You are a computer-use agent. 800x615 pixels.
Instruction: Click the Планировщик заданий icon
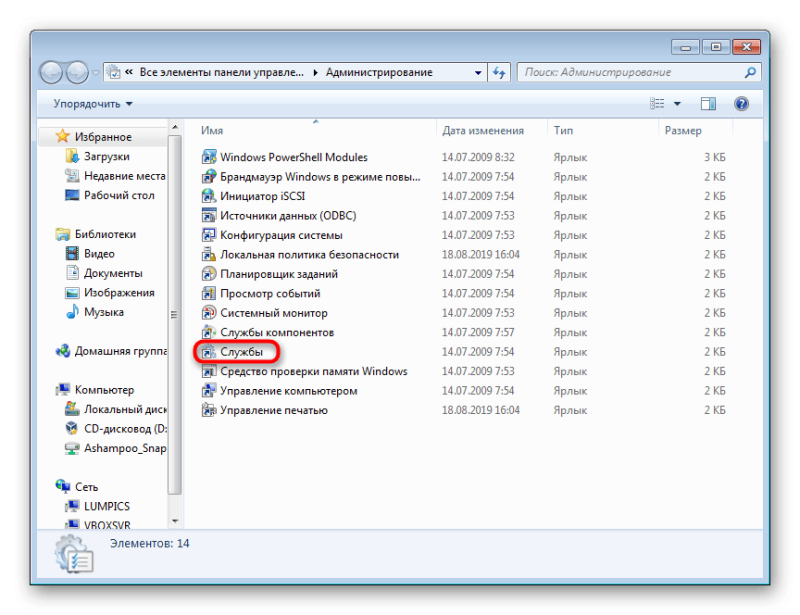pyautogui.click(x=209, y=274)
